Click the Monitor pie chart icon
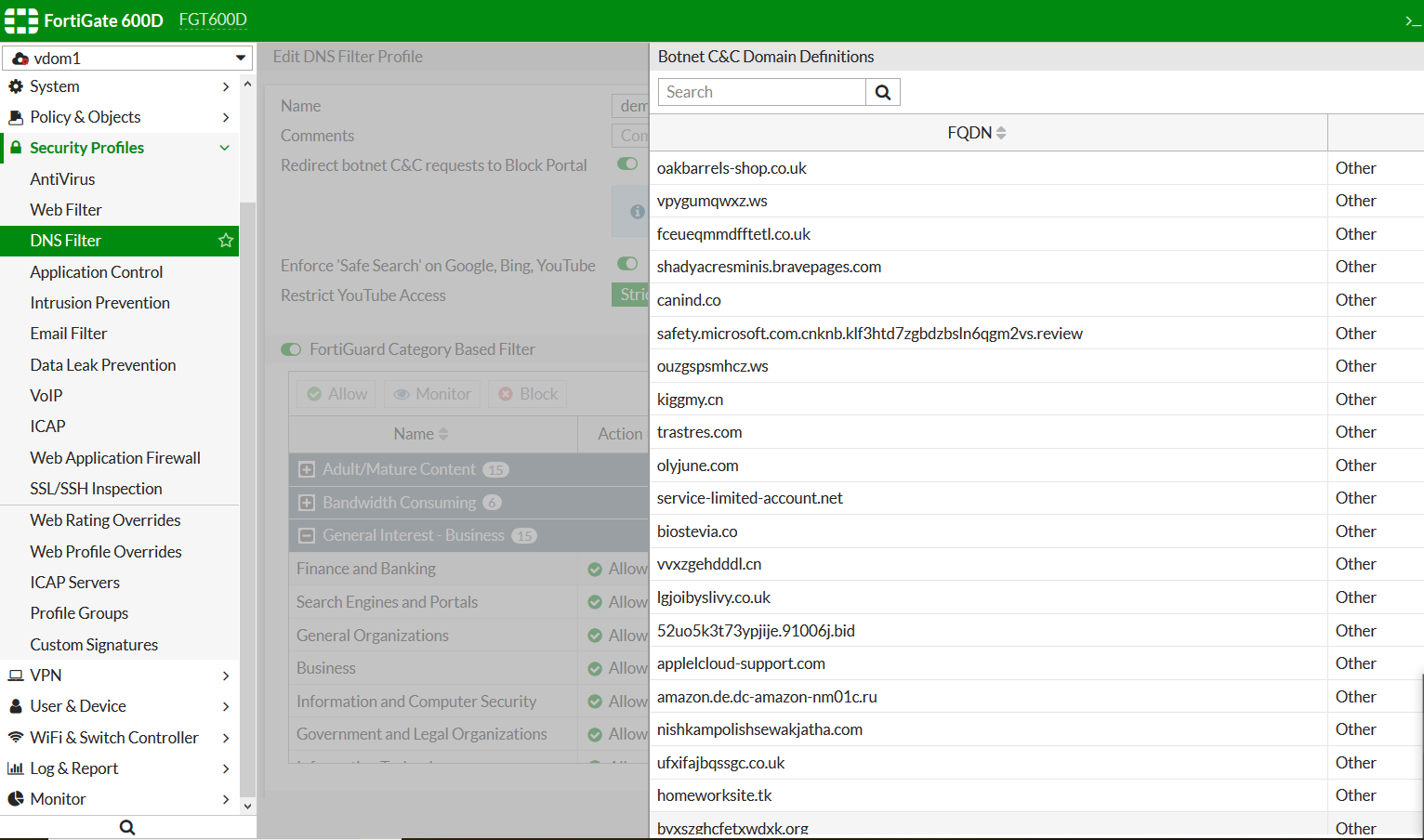Screen dimensions: 1424x840 [x=16, y=799]
